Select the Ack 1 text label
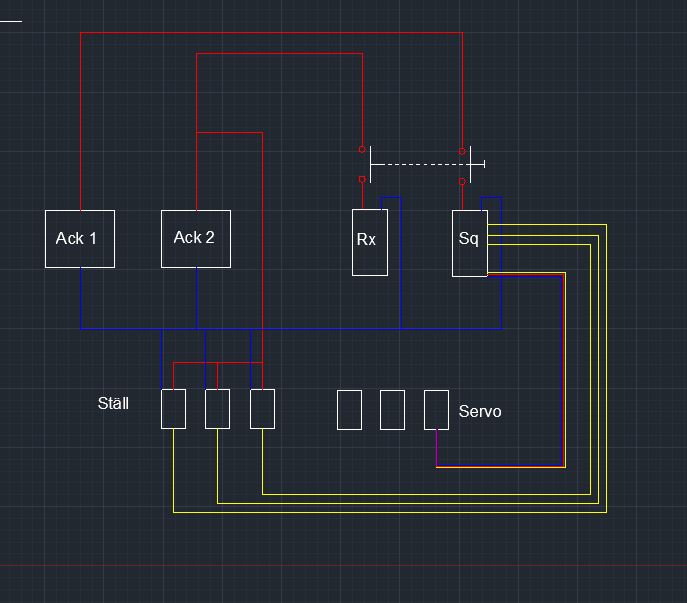Viewport: 687px width, 603px height. click(76, 238)
